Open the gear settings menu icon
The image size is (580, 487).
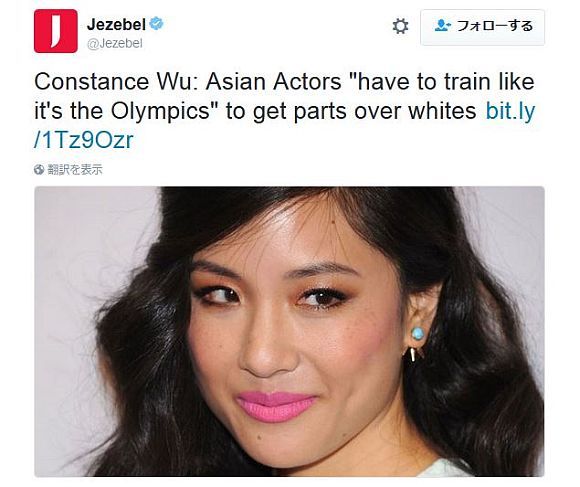click(400, 26)
